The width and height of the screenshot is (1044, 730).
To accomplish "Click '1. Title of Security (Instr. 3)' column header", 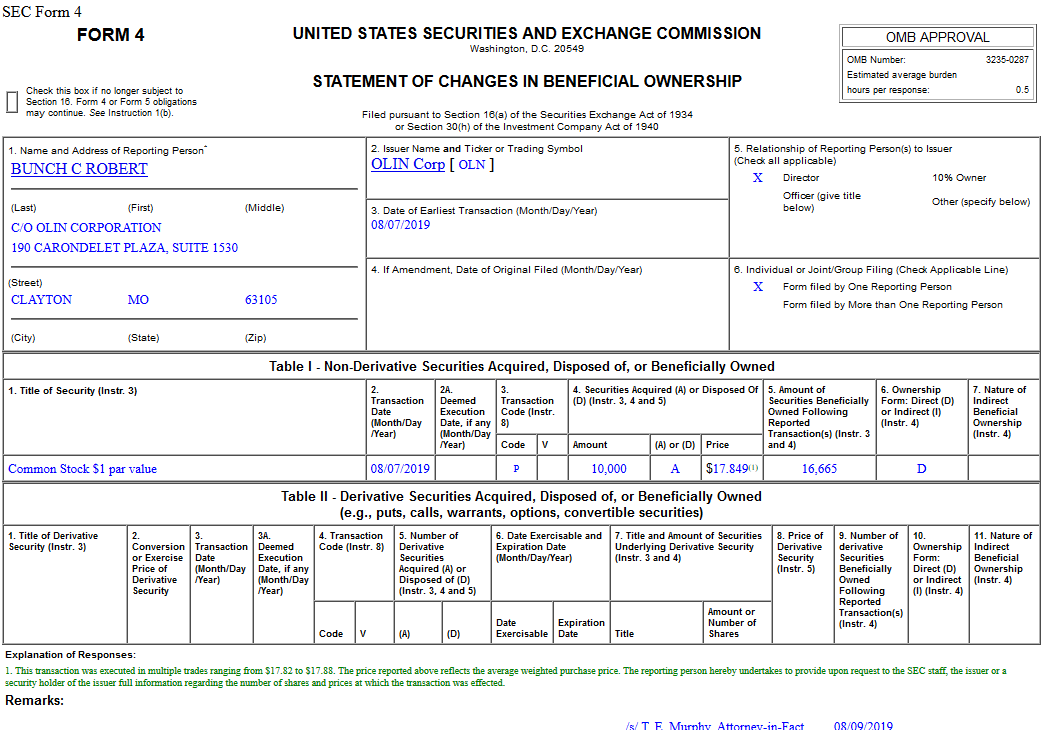I will (x=73, y=391).
